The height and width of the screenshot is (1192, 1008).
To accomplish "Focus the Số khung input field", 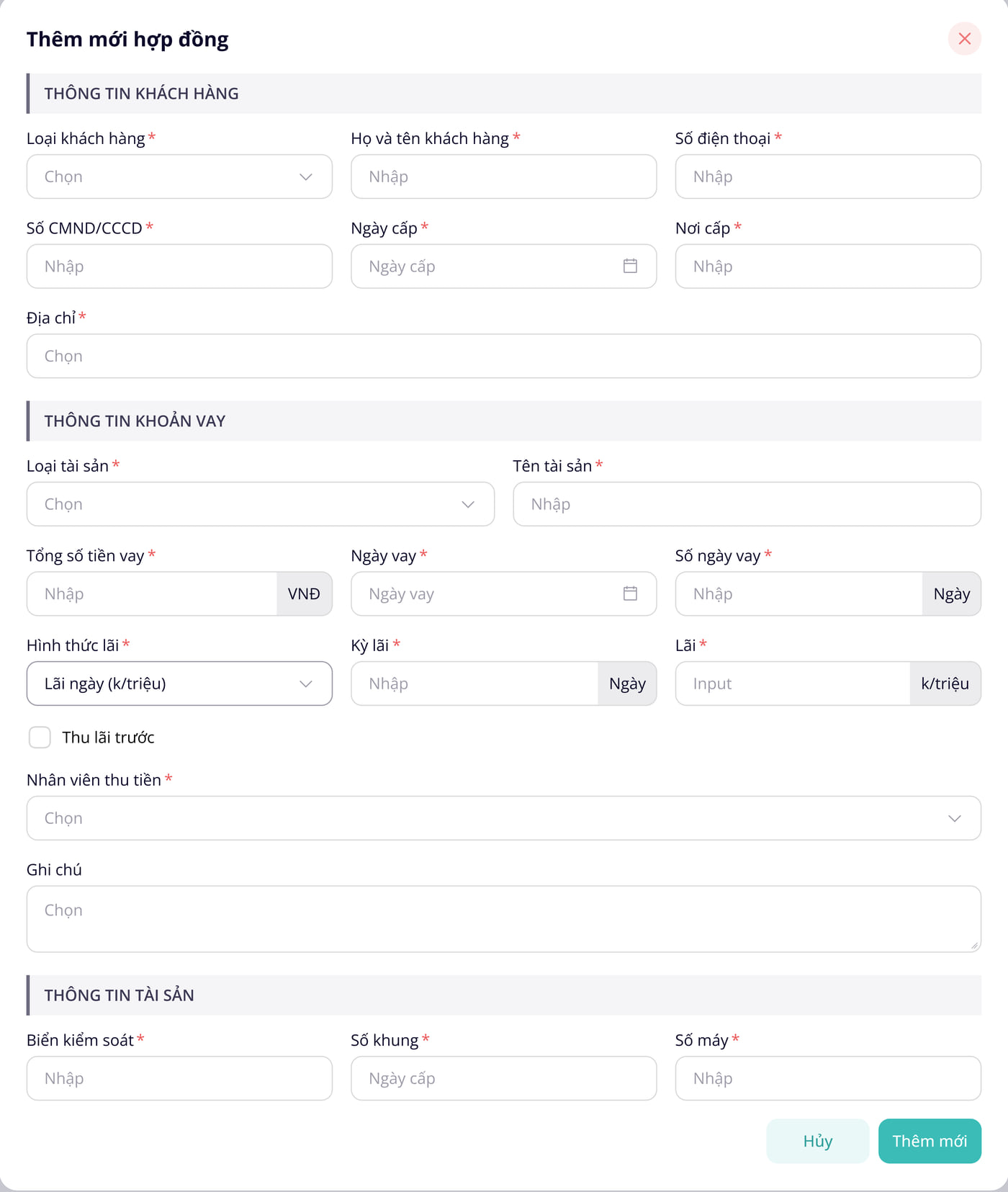I will (x=504, y=1078).
